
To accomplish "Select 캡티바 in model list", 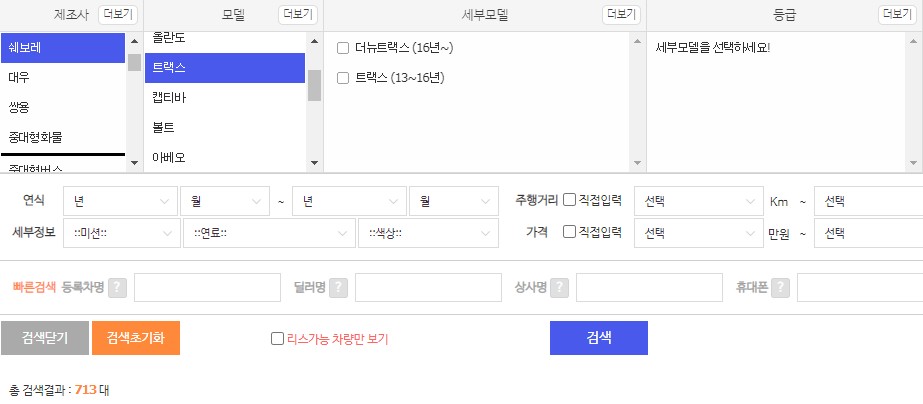I will tap(225, 98).
